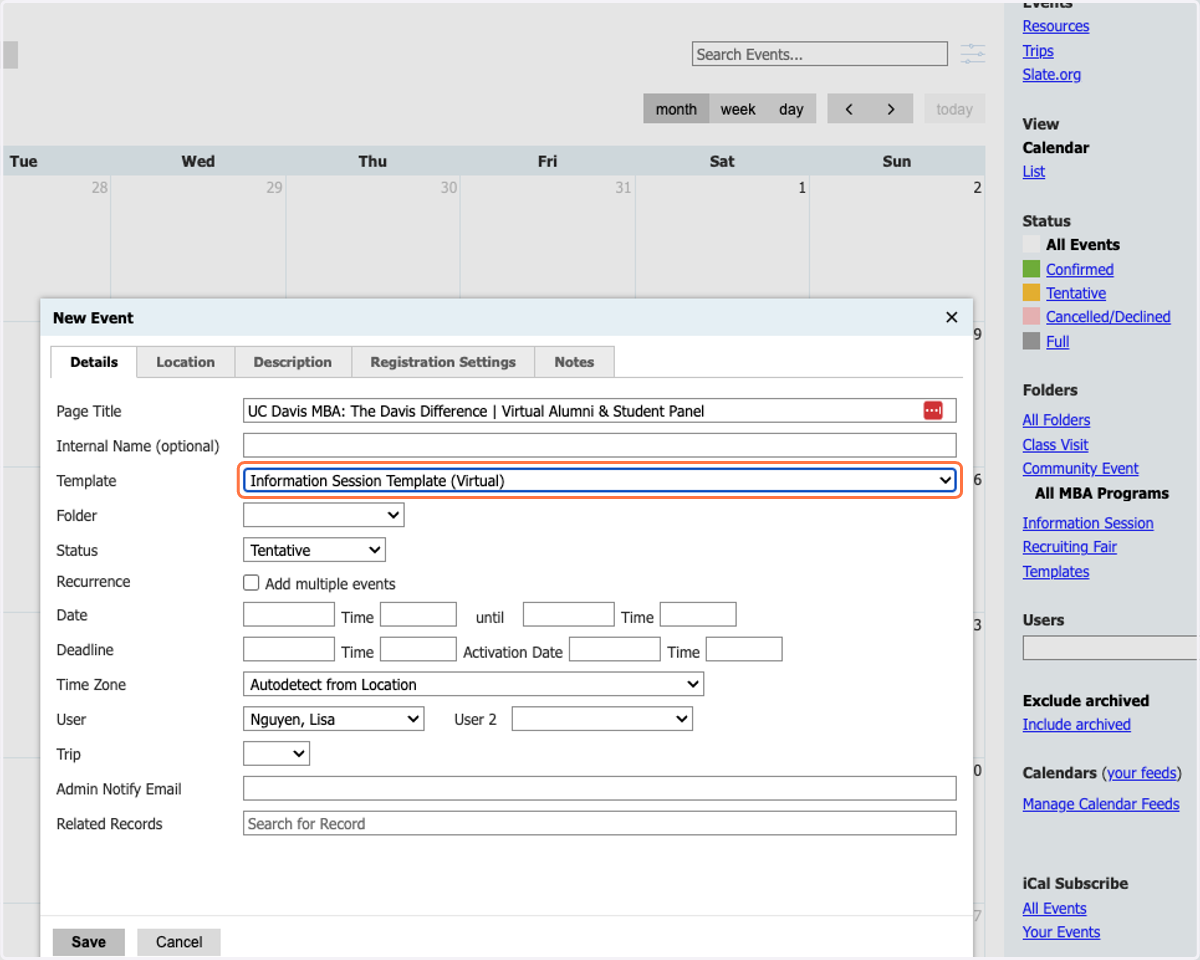This screenshot has width=1200, height=960.
Task: Open the Information Session folder
Action: 1088,523
